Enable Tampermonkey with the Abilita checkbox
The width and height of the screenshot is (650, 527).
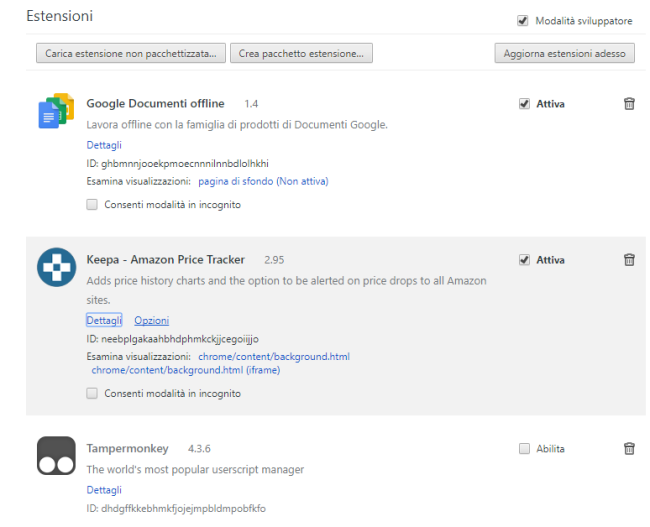pyautogui.click(x=524, y=449)
